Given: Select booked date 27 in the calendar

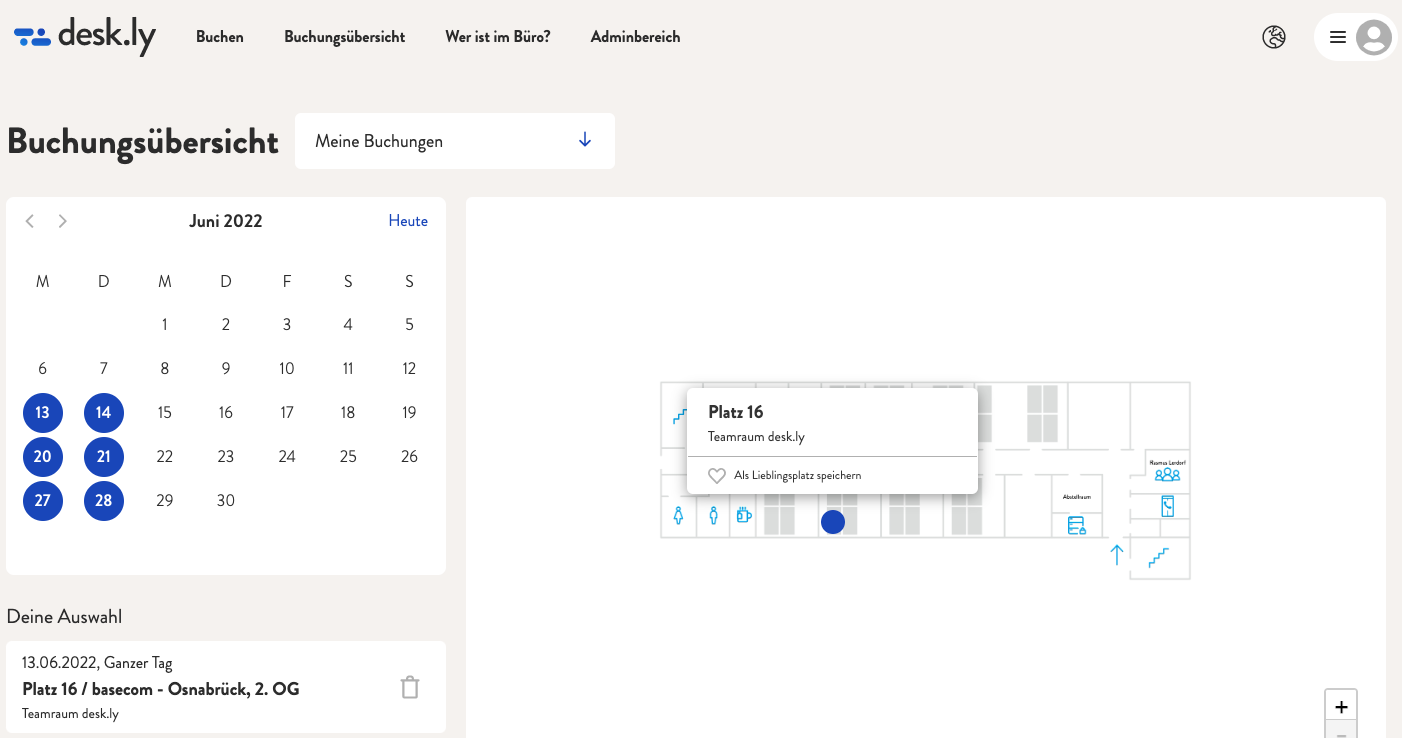Looking at the screenshot, I should (42, 501).
